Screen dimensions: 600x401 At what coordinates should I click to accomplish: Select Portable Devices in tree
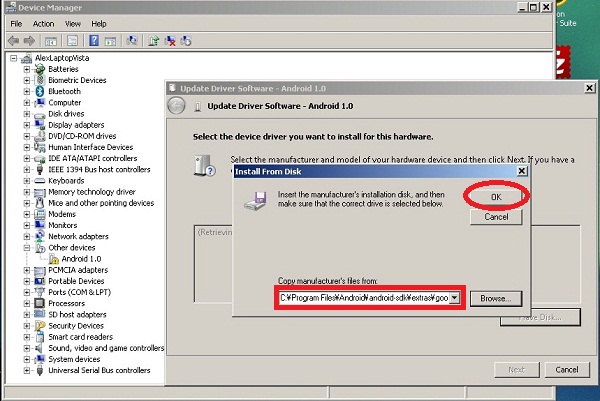click(x=76, y=281)
